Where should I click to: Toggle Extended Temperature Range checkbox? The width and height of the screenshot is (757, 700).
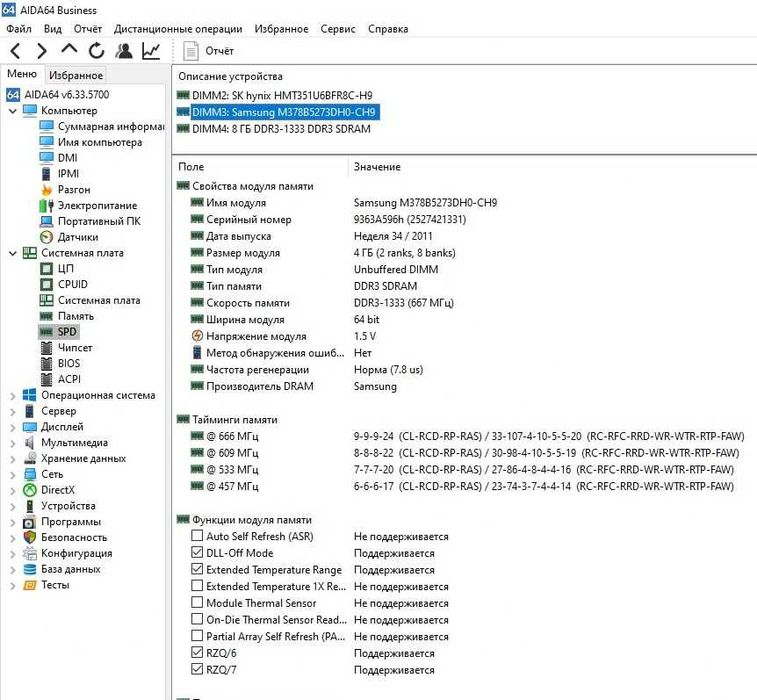pos(197,569)
